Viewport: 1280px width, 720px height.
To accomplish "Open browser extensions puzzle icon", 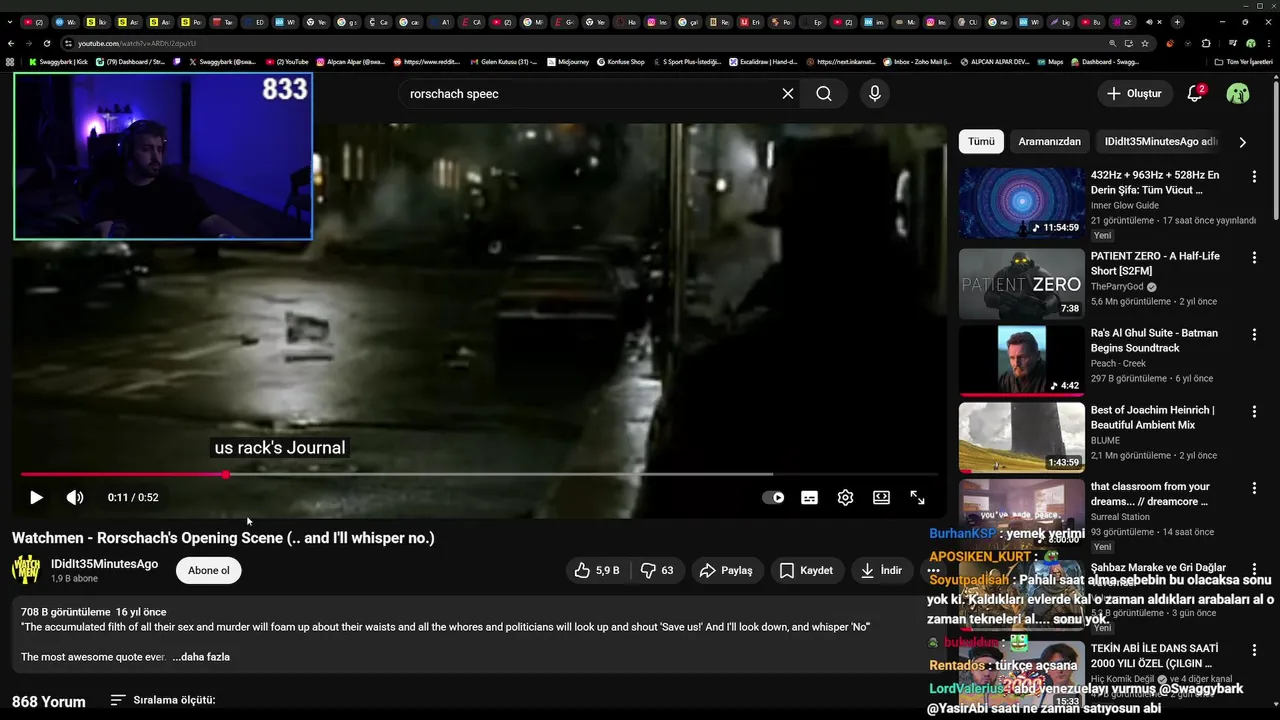I will tap(1206, 44).
